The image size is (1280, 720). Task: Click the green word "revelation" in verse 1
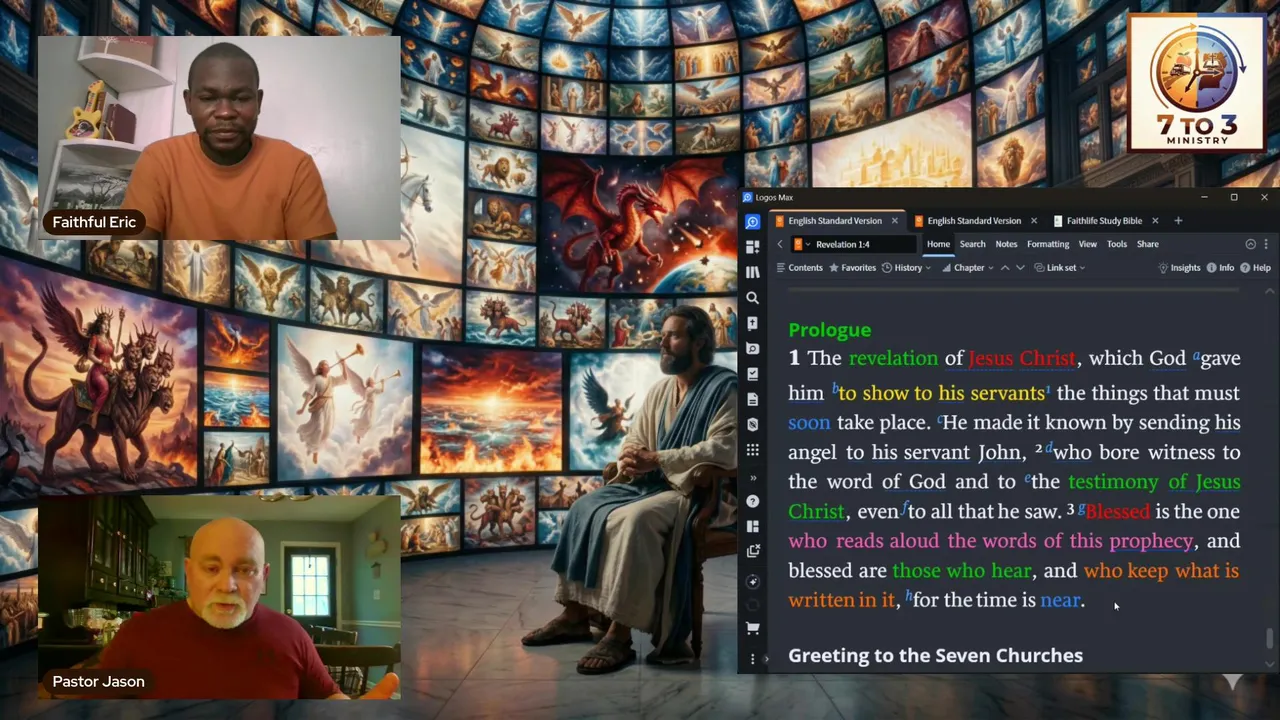point(893,358)
